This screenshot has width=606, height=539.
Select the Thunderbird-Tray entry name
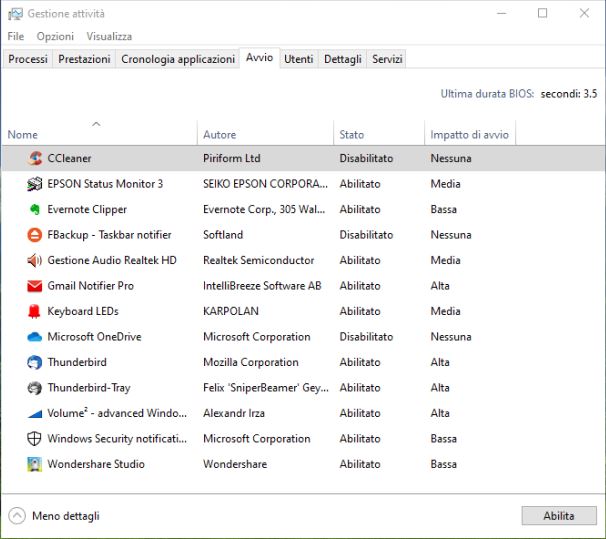(x=89, y=388)
